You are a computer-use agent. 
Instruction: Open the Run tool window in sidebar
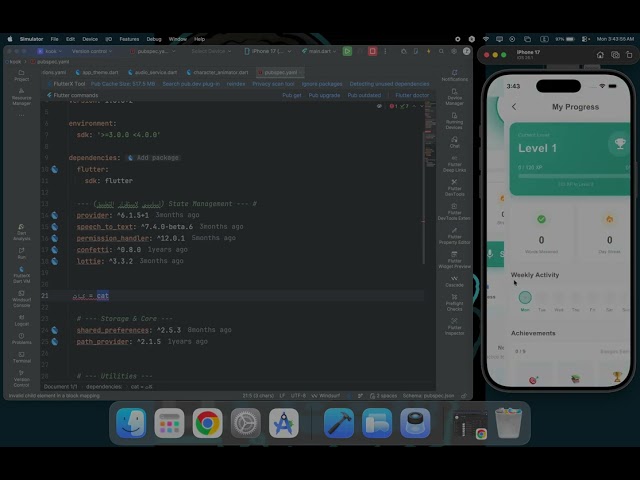coord(21,253)
